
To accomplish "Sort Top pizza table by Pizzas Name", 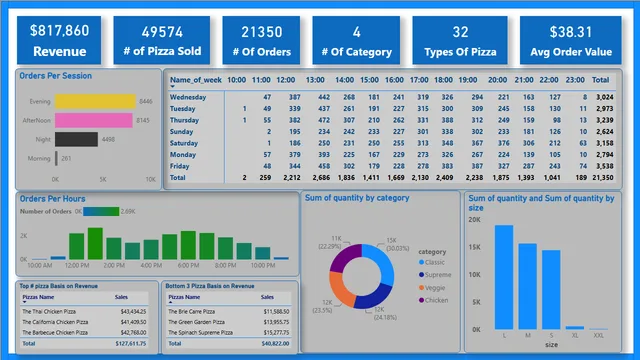I will click(x=38, y=297).
